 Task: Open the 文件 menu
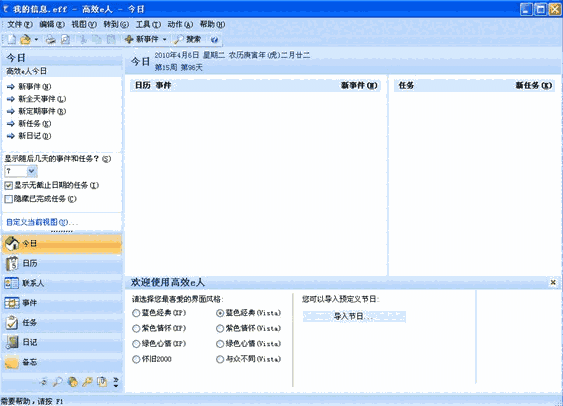coord(20,24)
